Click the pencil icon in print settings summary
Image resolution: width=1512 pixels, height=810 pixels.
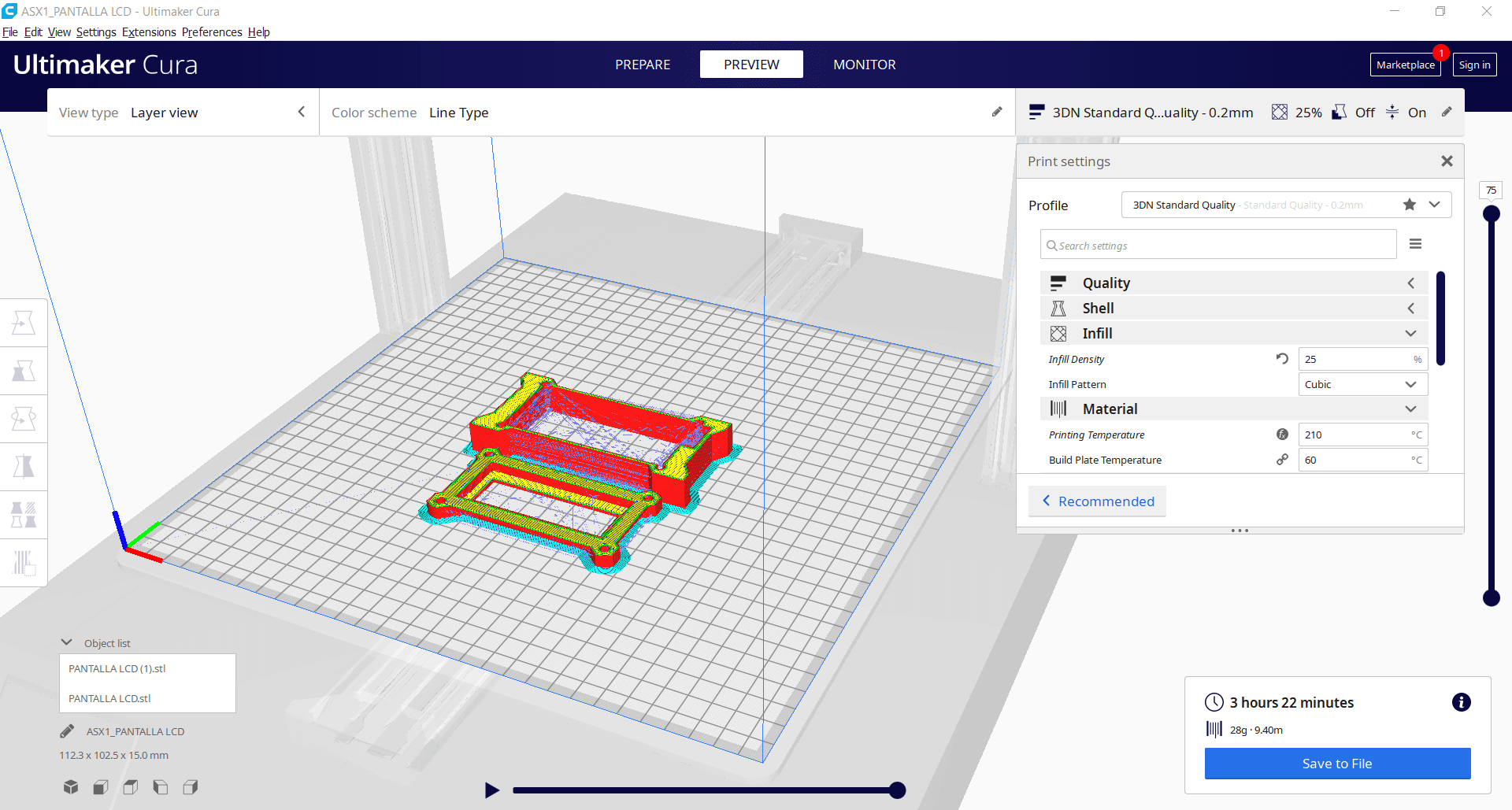pos(1447,112)
